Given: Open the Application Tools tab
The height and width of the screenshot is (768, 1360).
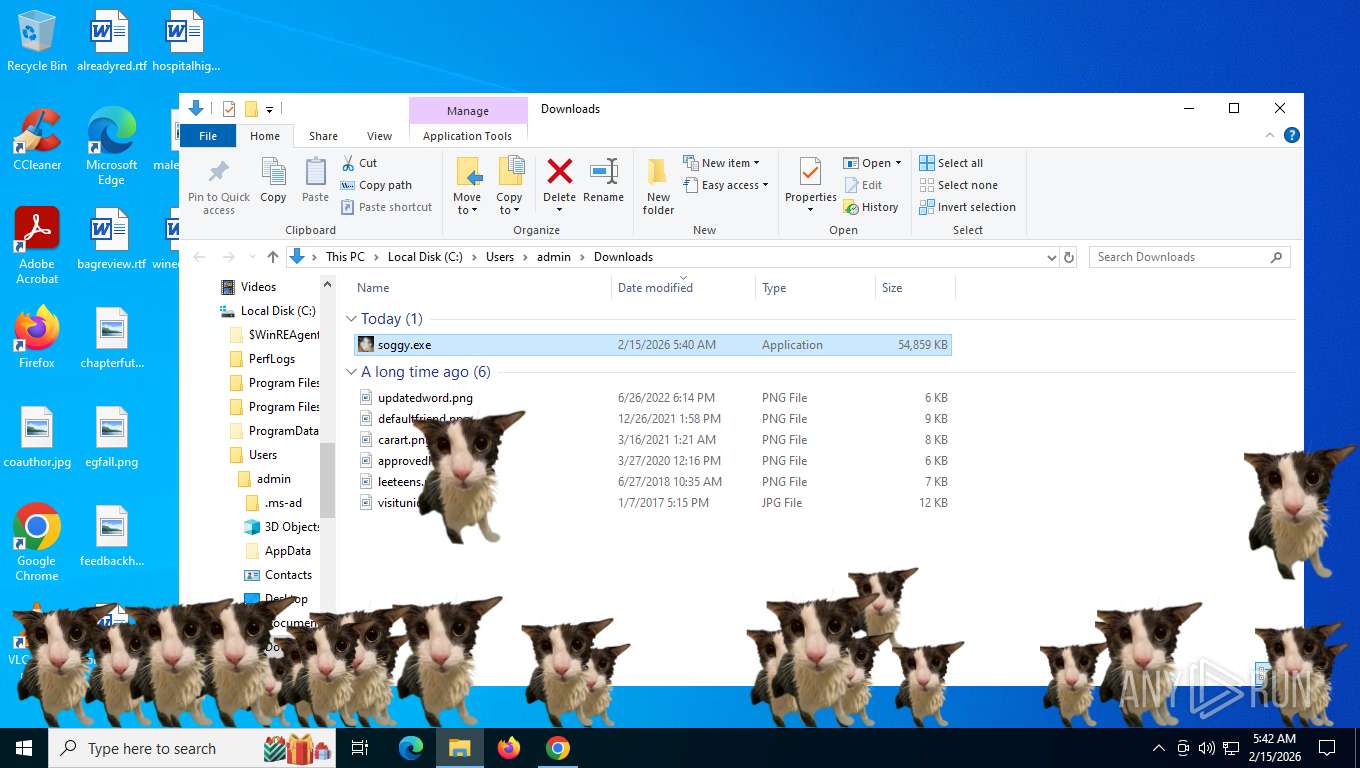Looking at the screenshot, I should coord(467,136).
